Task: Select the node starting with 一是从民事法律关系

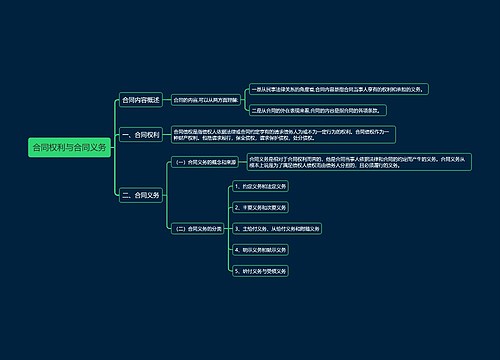Action: (339, 89)
